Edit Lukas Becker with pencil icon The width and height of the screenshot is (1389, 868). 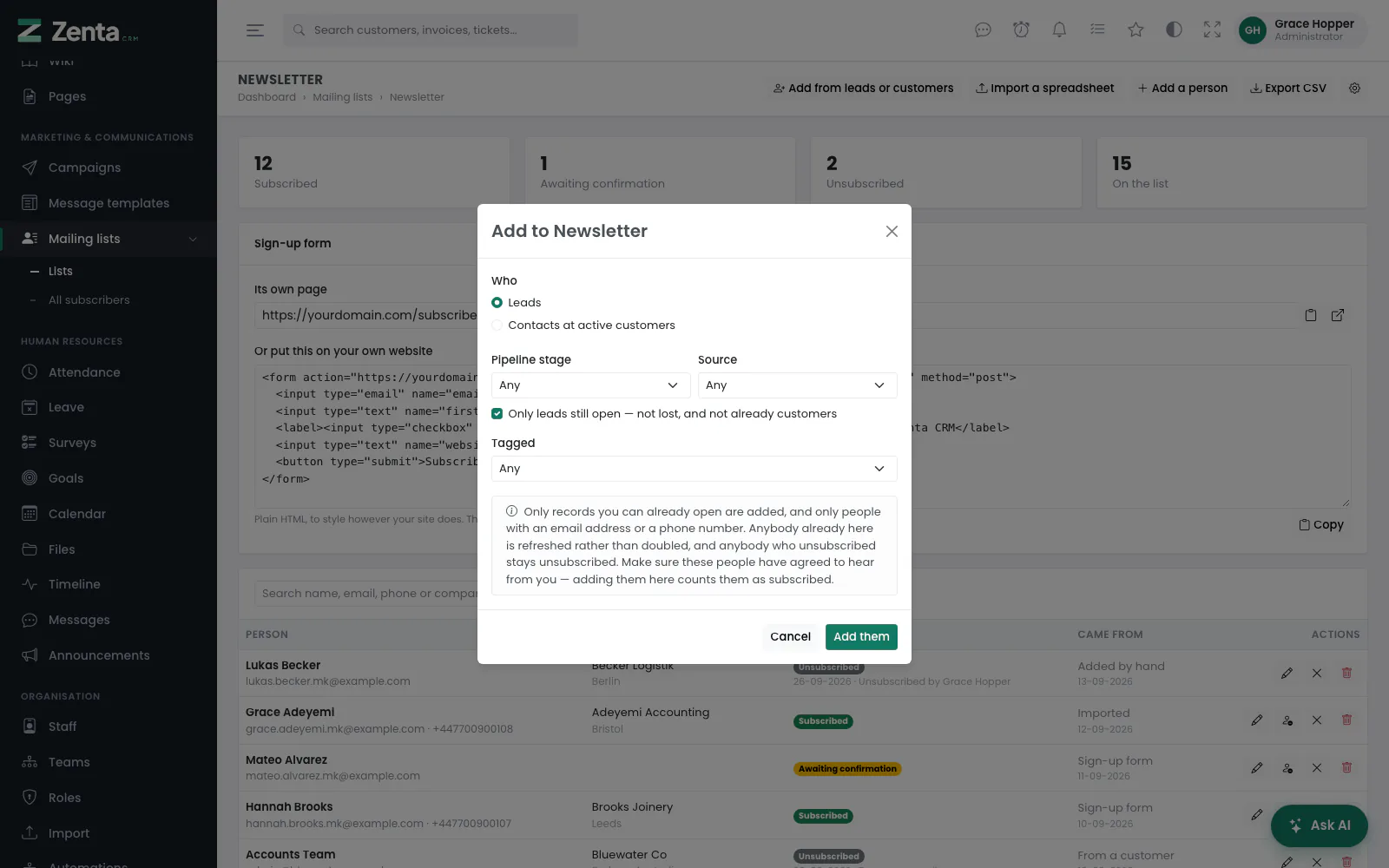tap(1287, 674)
